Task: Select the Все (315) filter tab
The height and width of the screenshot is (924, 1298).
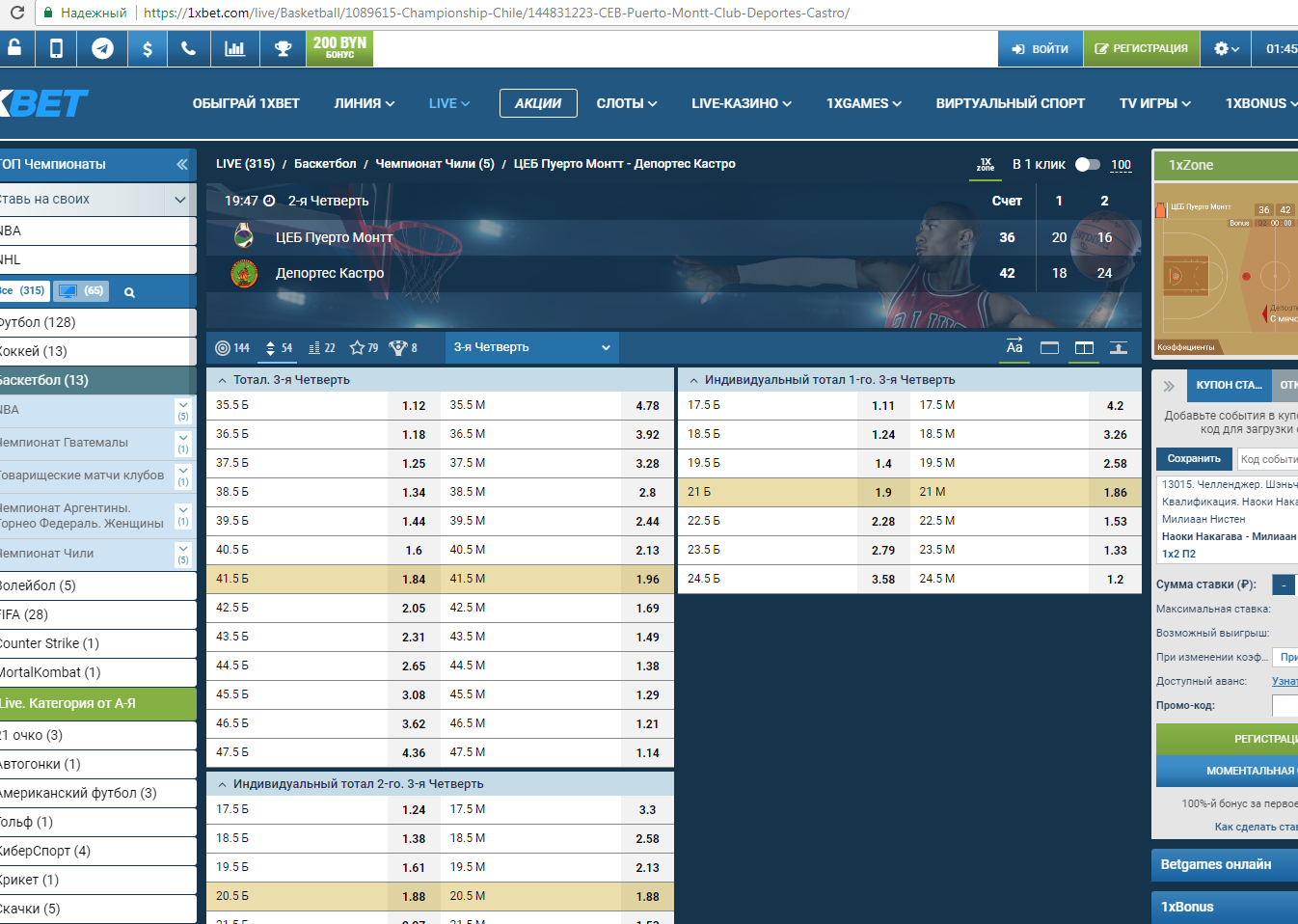Action: (23, 290)
